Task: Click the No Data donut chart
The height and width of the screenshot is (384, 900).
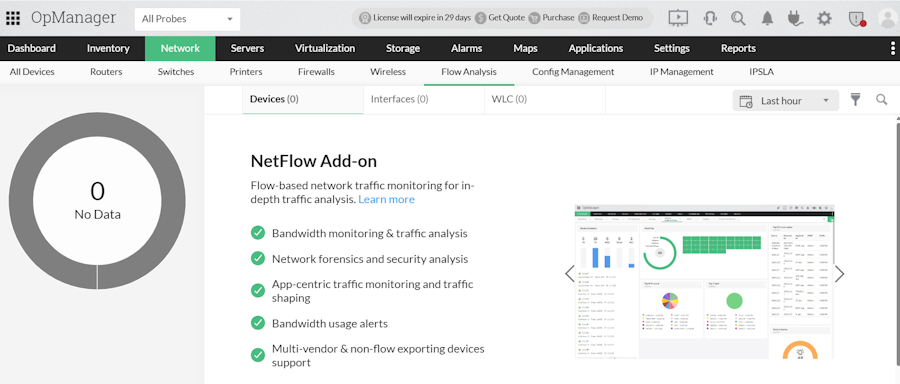Action: [x=98, y=201]
